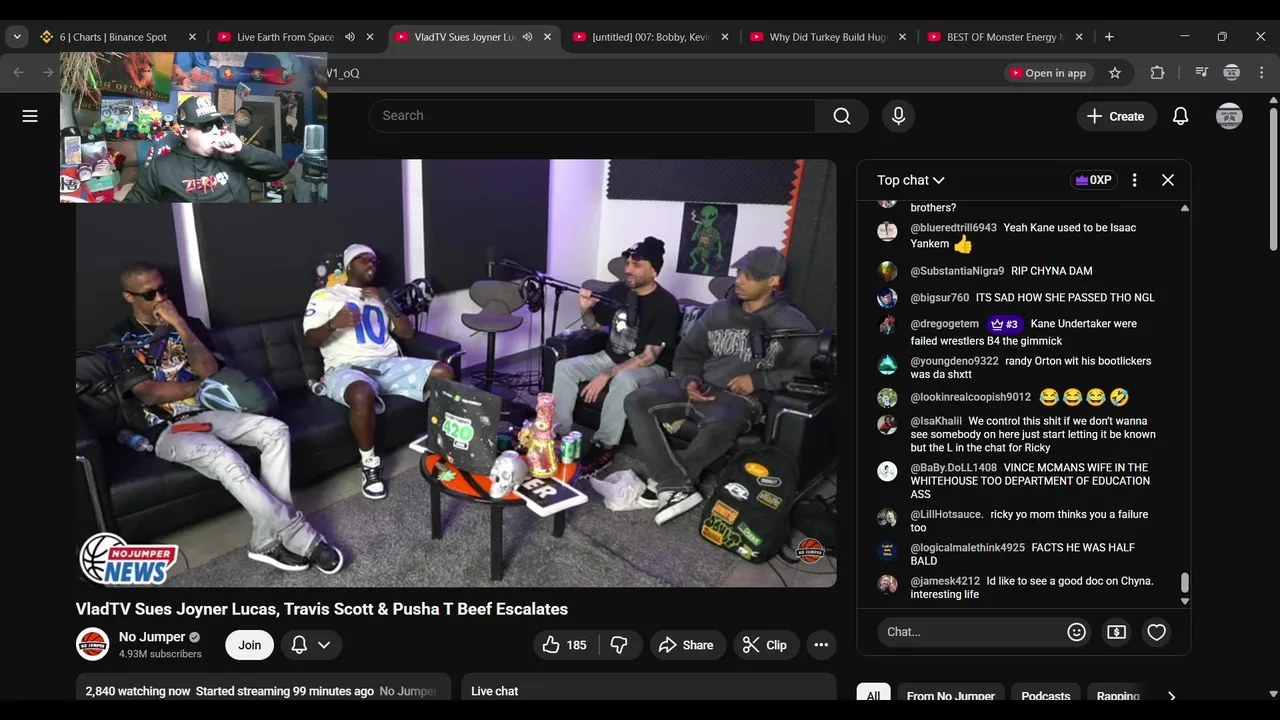Open emoji picker in chat box
This screenshot has width=1280, height=720.
[1076, 632]
